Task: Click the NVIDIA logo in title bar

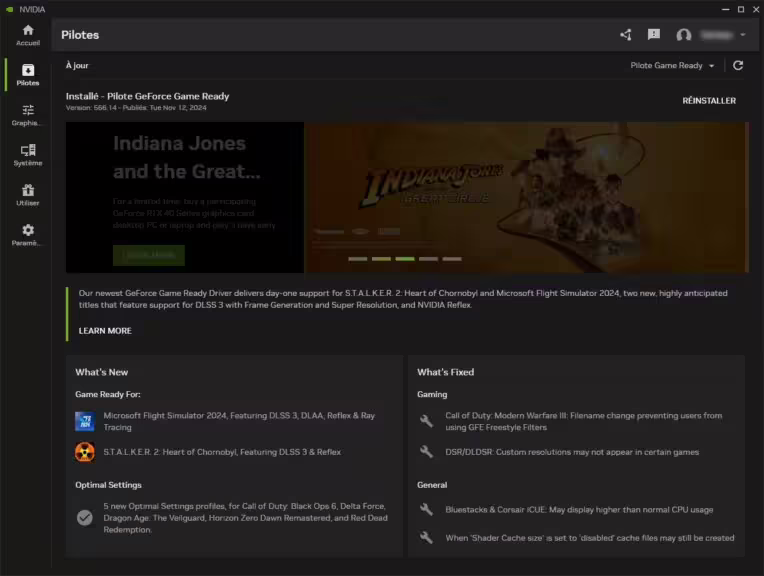Action: (9, 9)
